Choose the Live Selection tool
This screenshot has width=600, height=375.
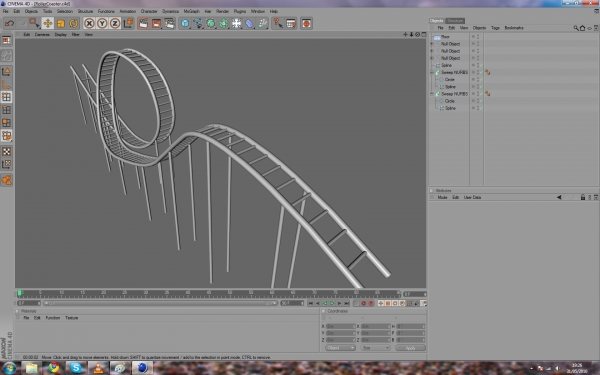point(34,23)
